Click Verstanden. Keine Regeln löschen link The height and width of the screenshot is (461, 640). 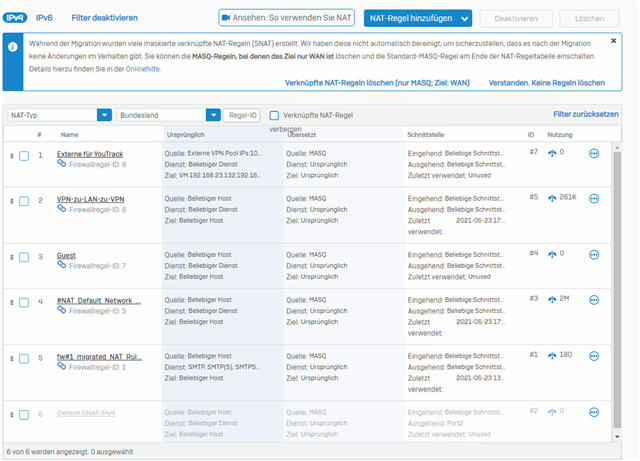(547, 83)
